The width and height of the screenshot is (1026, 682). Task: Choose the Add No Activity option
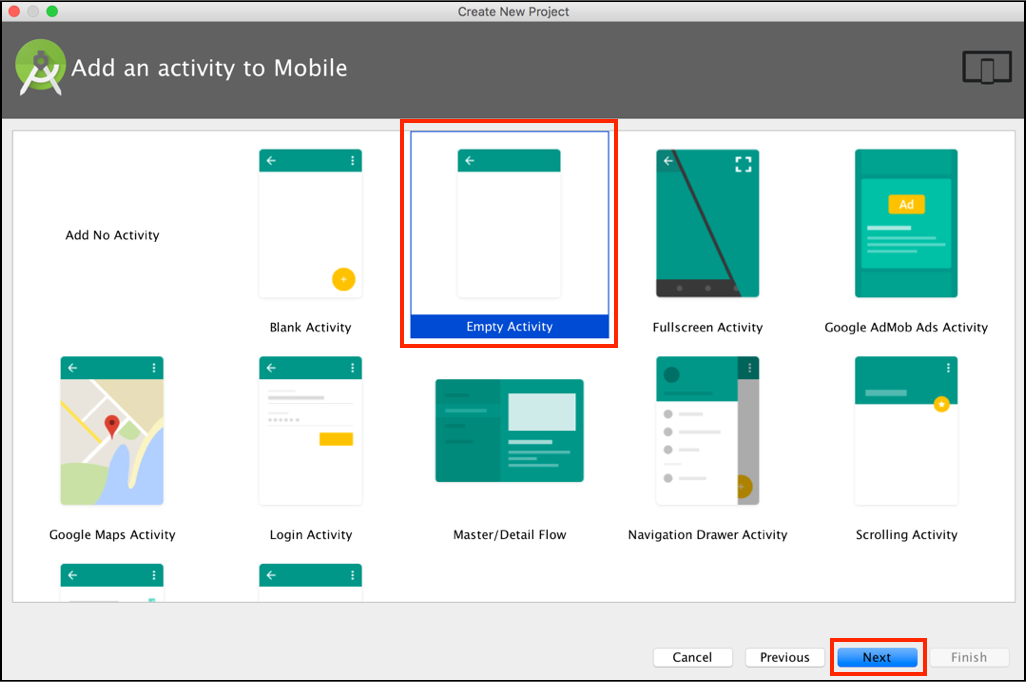pyautogui.click(x=112, y=235)
